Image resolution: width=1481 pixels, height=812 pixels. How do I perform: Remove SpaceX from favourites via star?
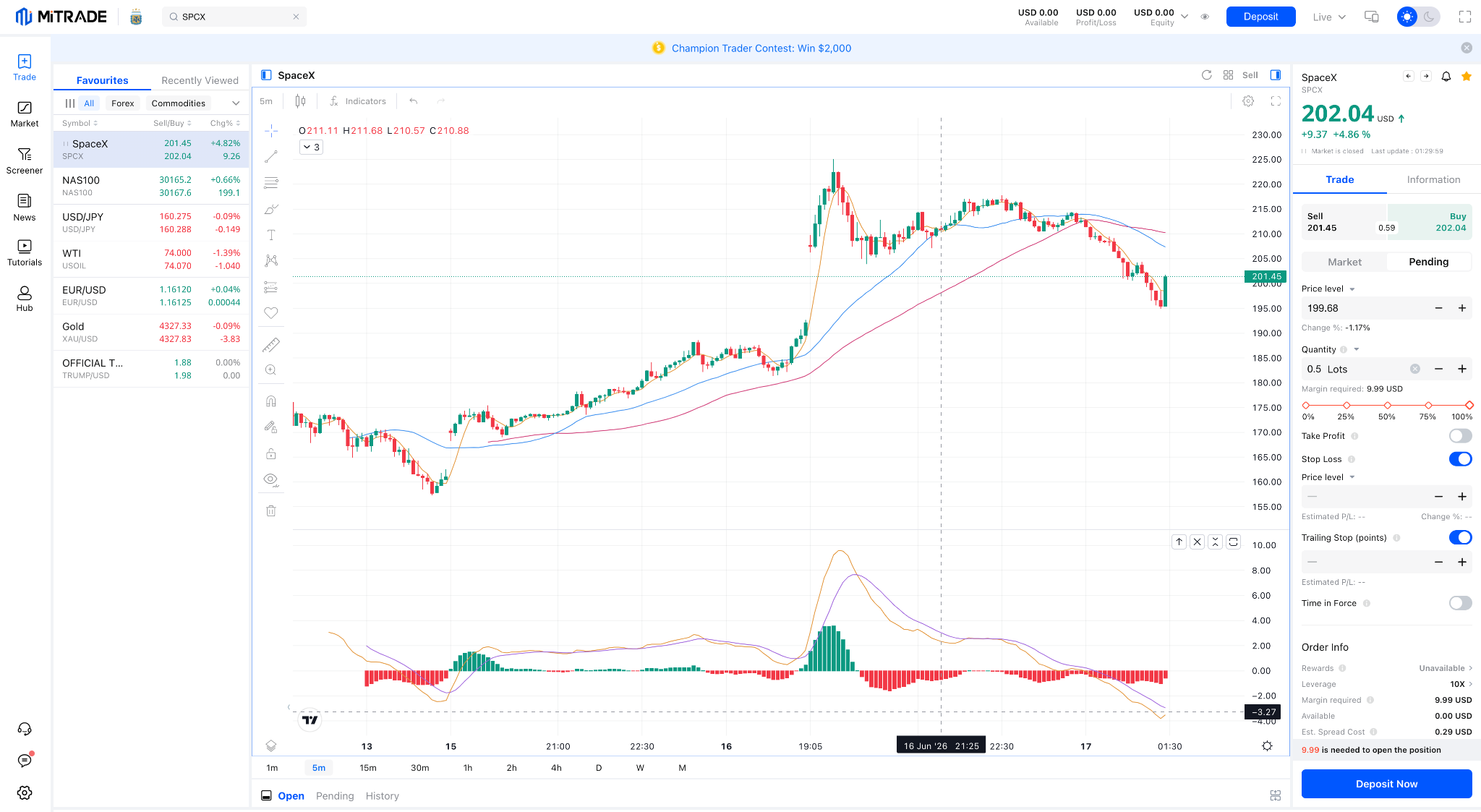click(1467, 77)
